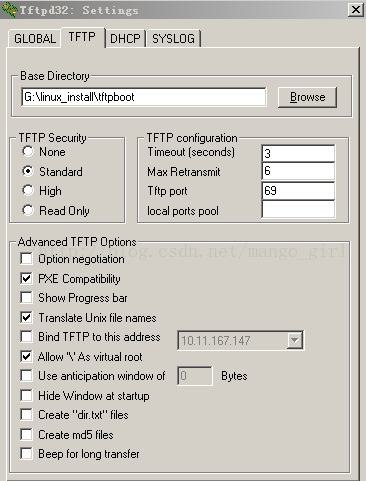The height and width of the screenshot is (481, 366).
Task: Click the Tftpd32 title bar app icon
Action: [x=9, y=9]
